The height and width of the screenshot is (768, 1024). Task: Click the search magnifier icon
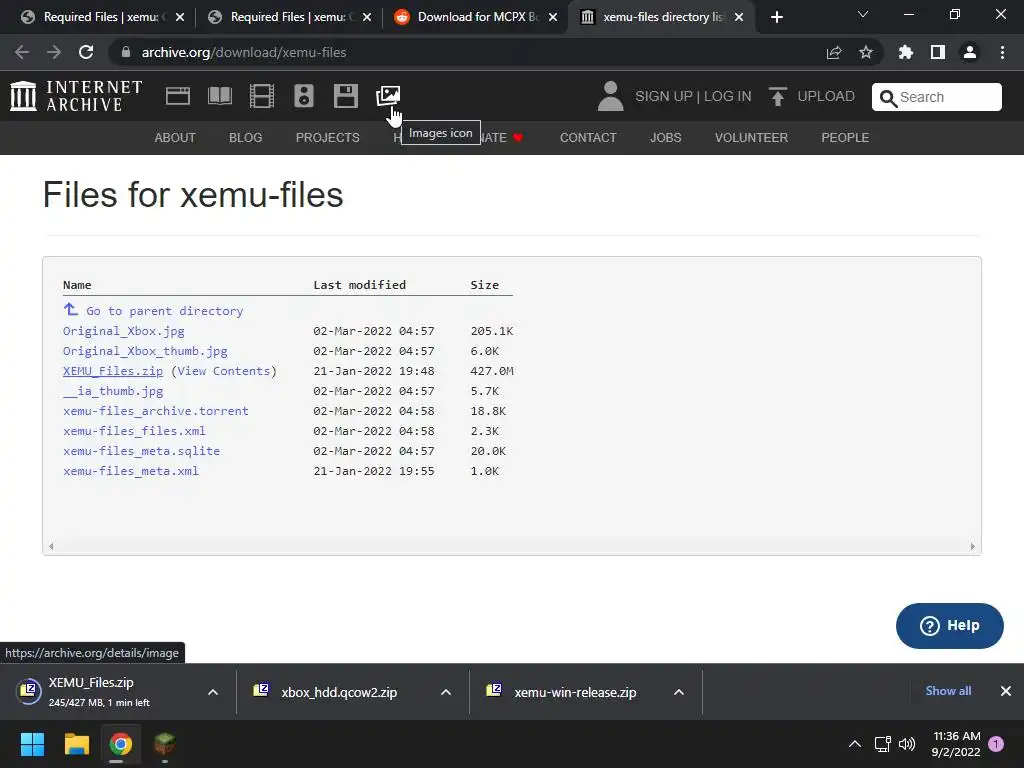[x=888, y=98]
